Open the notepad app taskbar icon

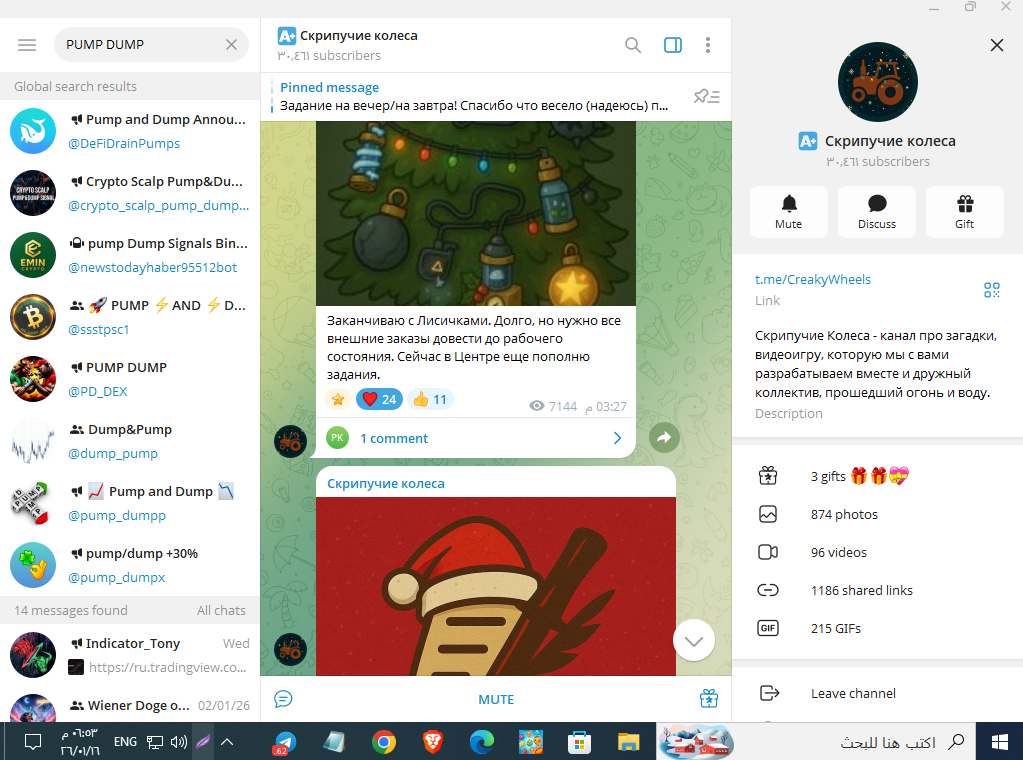335,742
